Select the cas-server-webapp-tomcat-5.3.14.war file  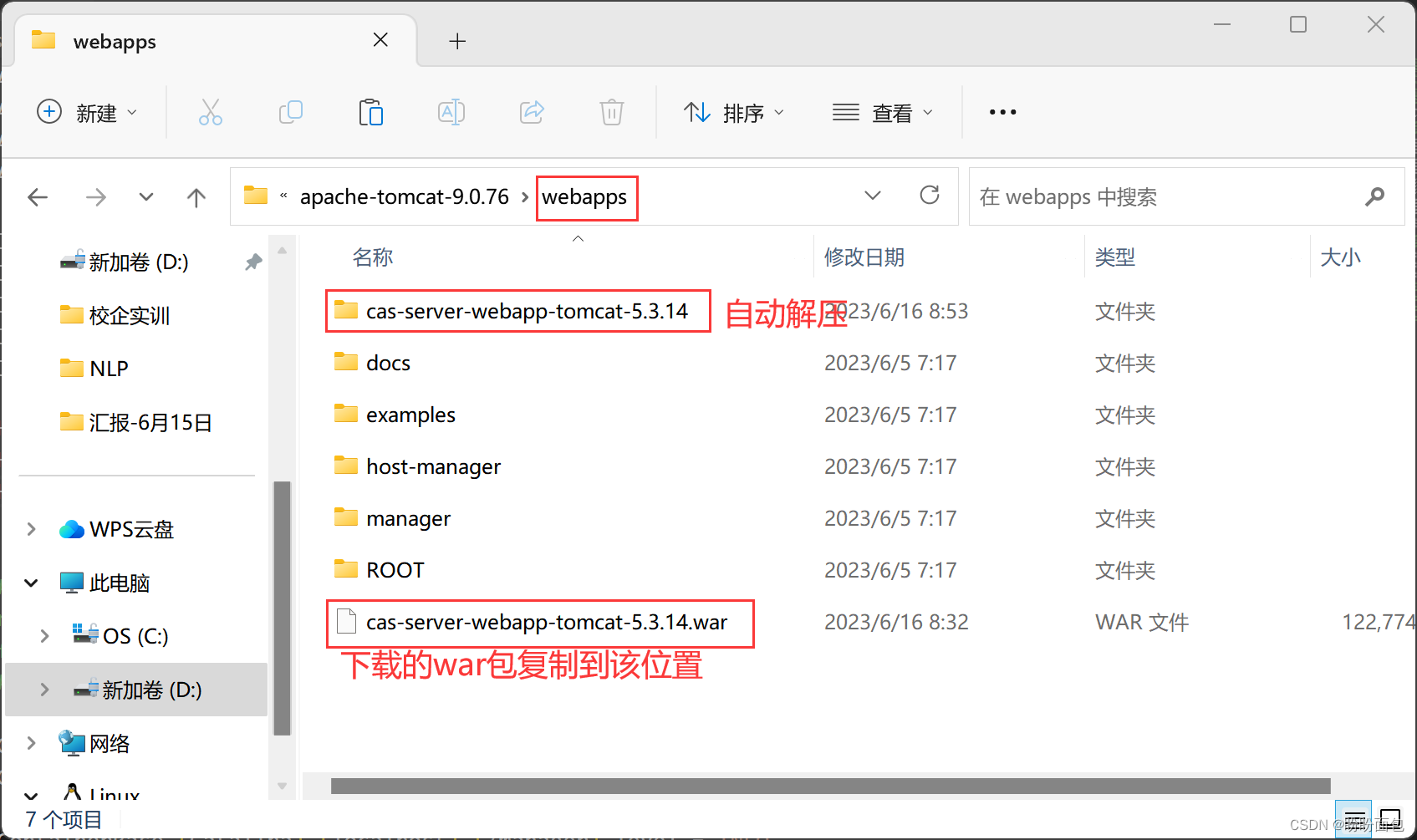tap(547, 622)
